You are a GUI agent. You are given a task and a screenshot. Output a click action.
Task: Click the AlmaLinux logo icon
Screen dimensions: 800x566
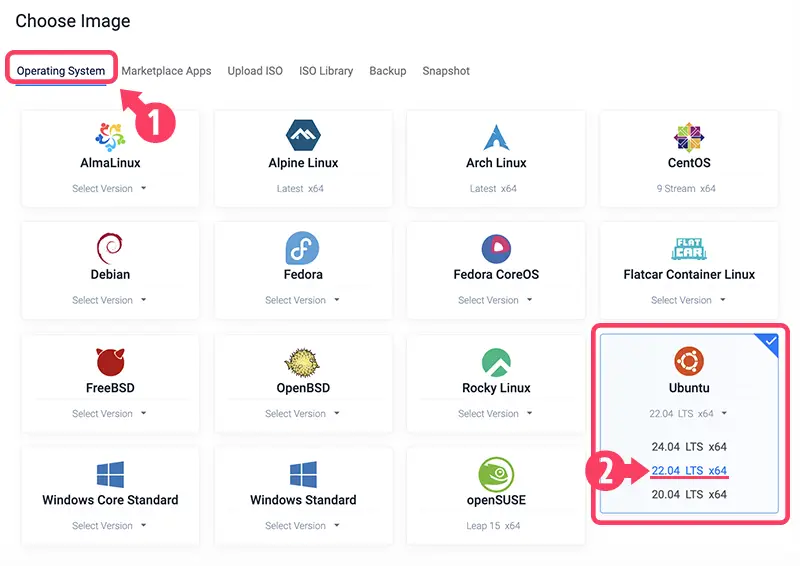pos(110,137)
